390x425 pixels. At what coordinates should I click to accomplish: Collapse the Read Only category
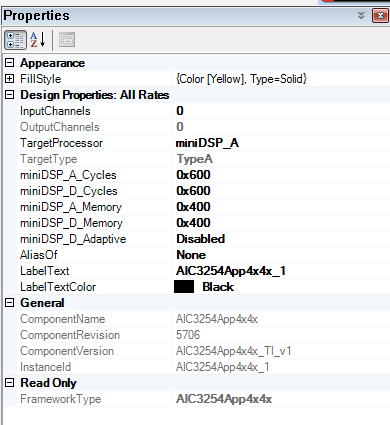pos(10,383)
